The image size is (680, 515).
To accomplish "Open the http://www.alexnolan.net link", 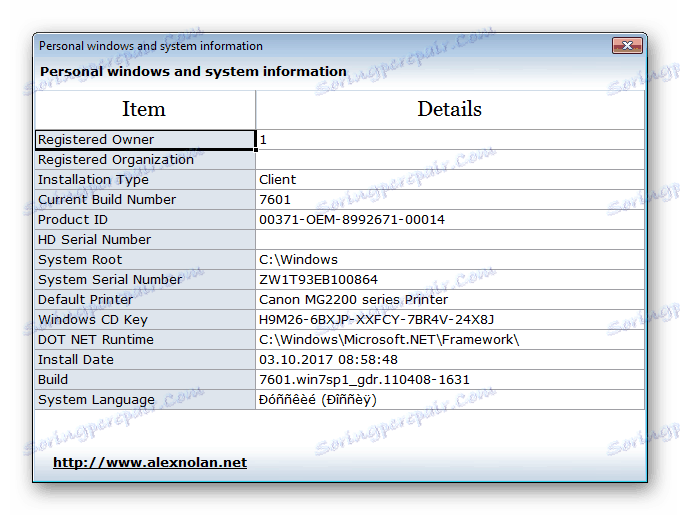I will coord(150,463).
